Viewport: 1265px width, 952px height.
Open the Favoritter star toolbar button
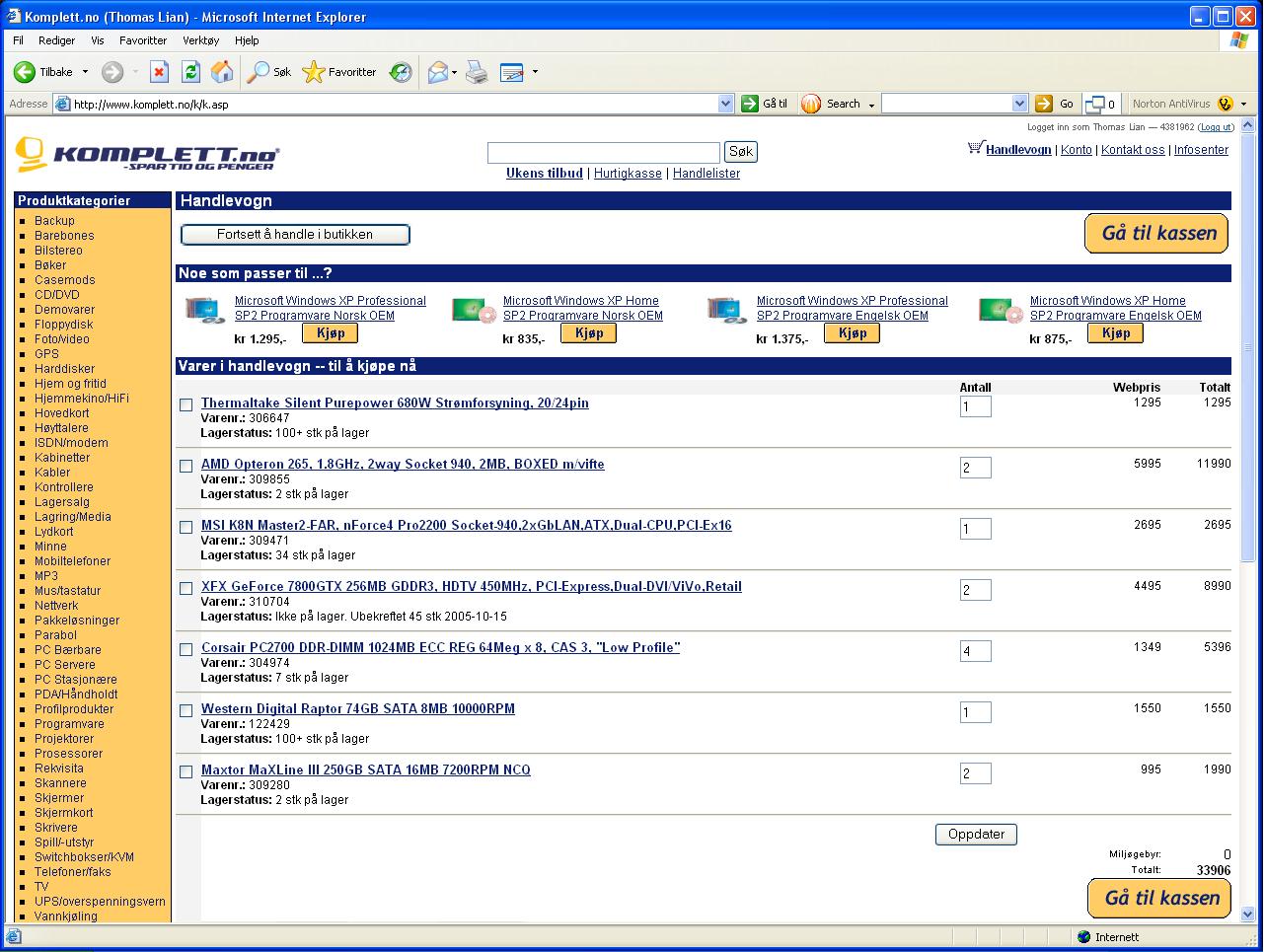coord(339,72)
